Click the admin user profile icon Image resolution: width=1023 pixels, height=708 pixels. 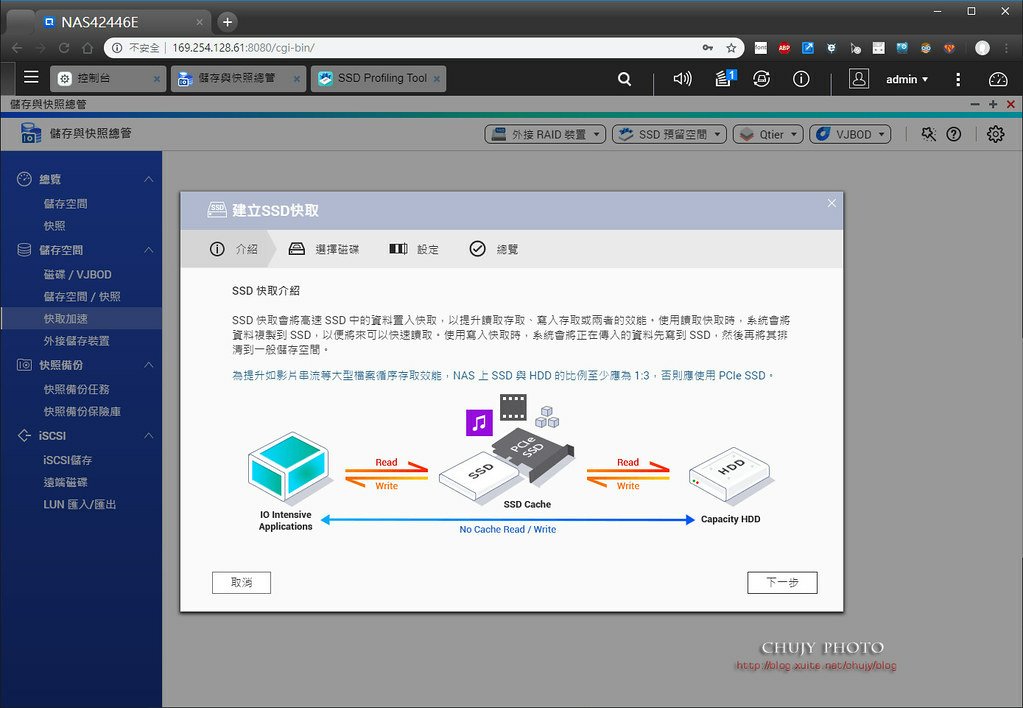pyautogui.click(x=859, y=79)
